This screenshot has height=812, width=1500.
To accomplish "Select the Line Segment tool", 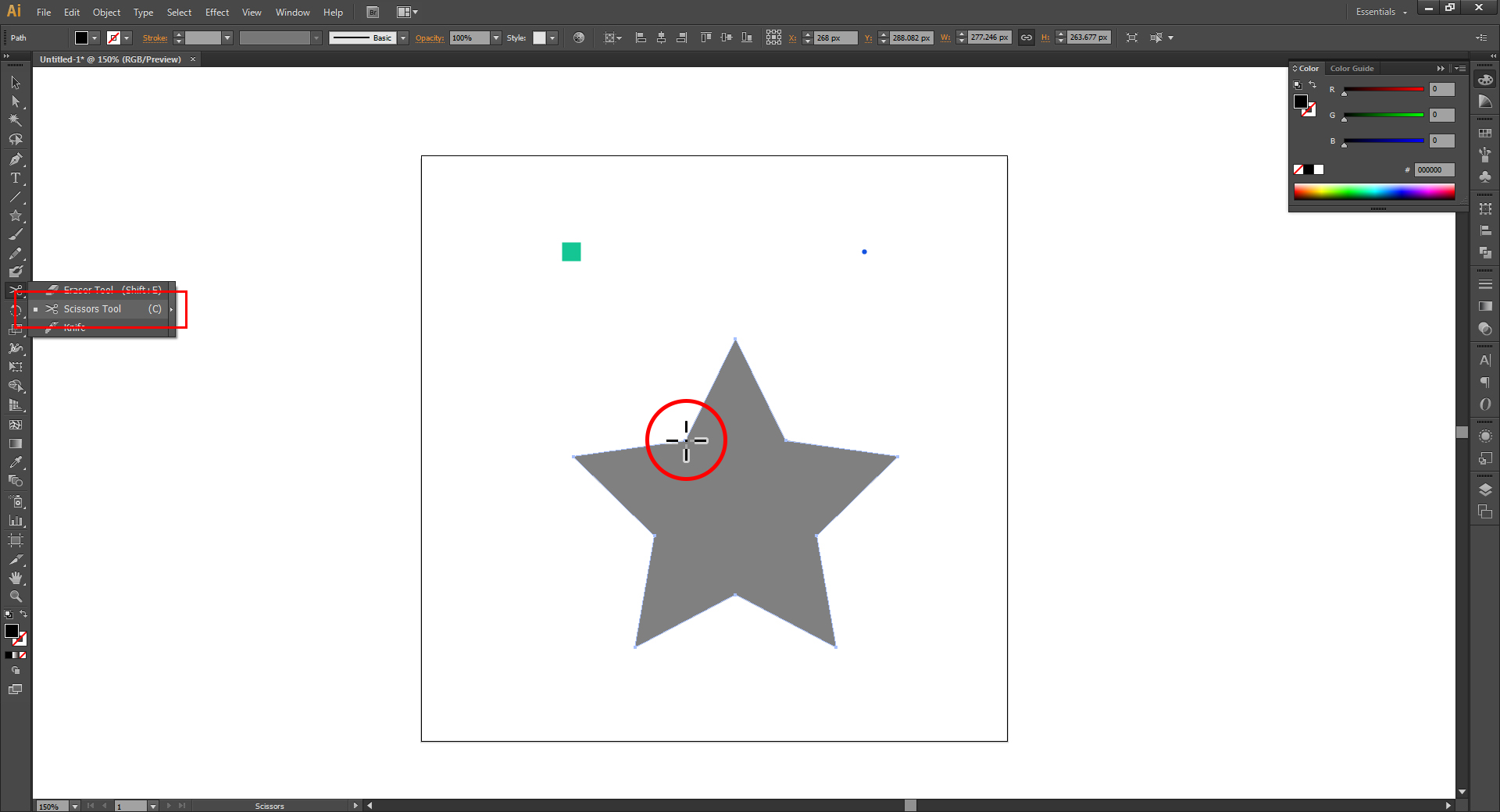I will (x=16, y=197).
